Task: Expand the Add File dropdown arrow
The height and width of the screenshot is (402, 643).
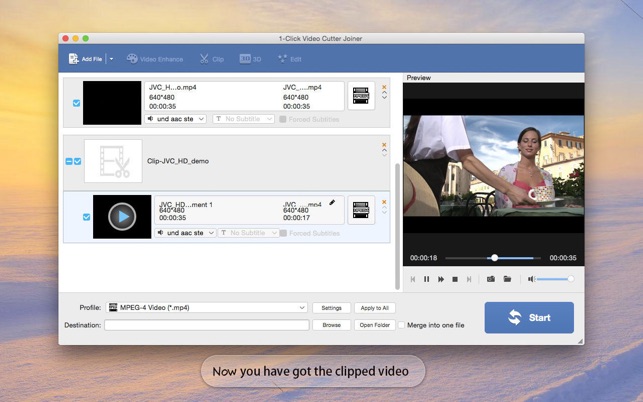Action: tap(111, 59)
